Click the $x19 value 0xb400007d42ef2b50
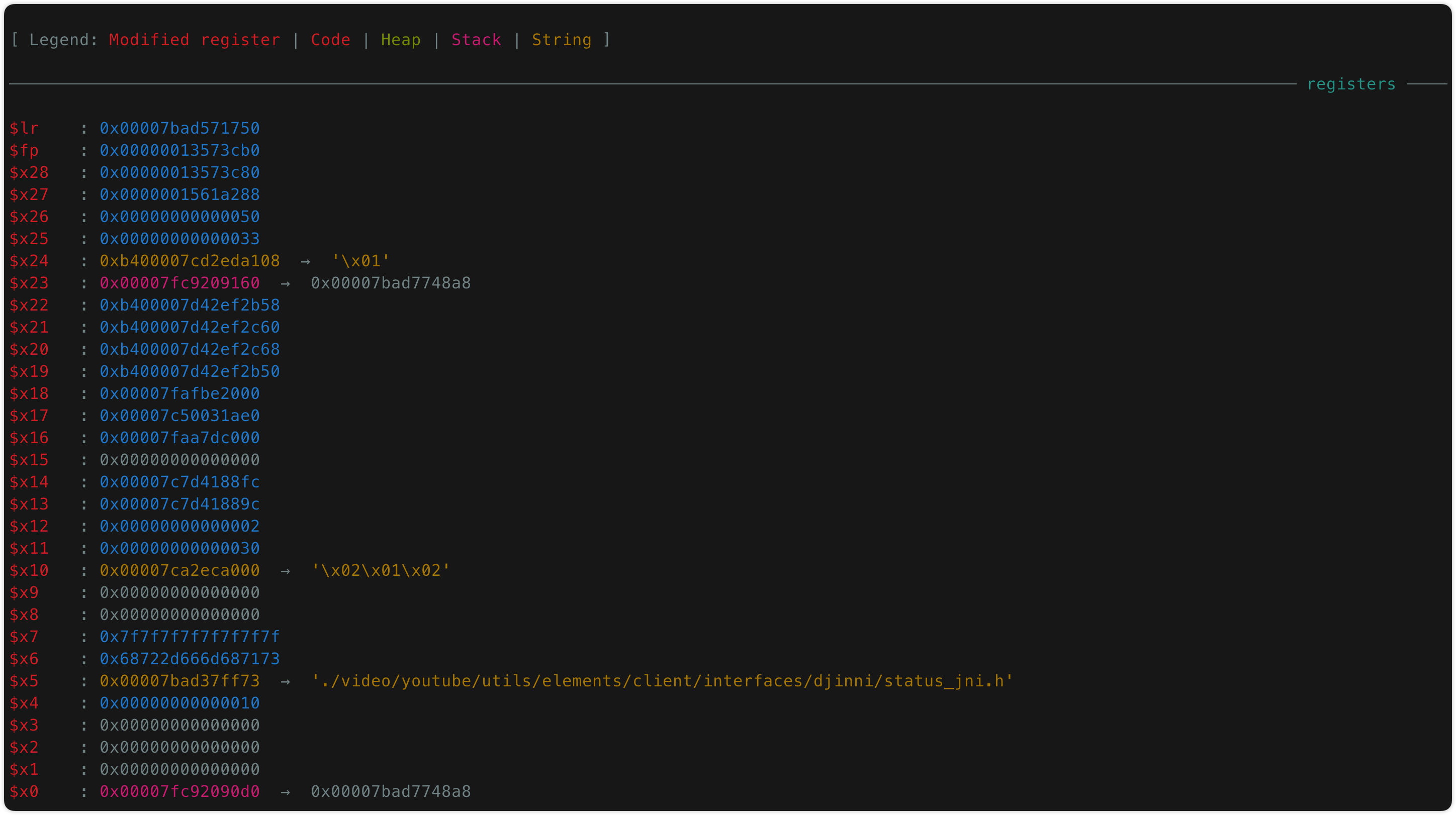Viewport: 1456px width, 815px height. (x=190, y=372)
